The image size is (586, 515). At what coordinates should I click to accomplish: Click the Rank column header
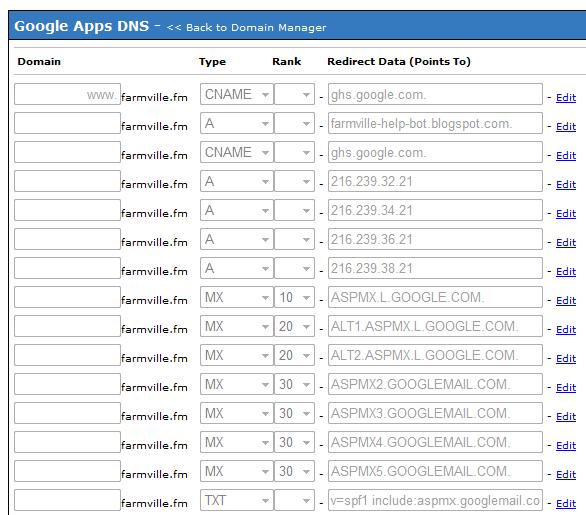coord(286,62)
